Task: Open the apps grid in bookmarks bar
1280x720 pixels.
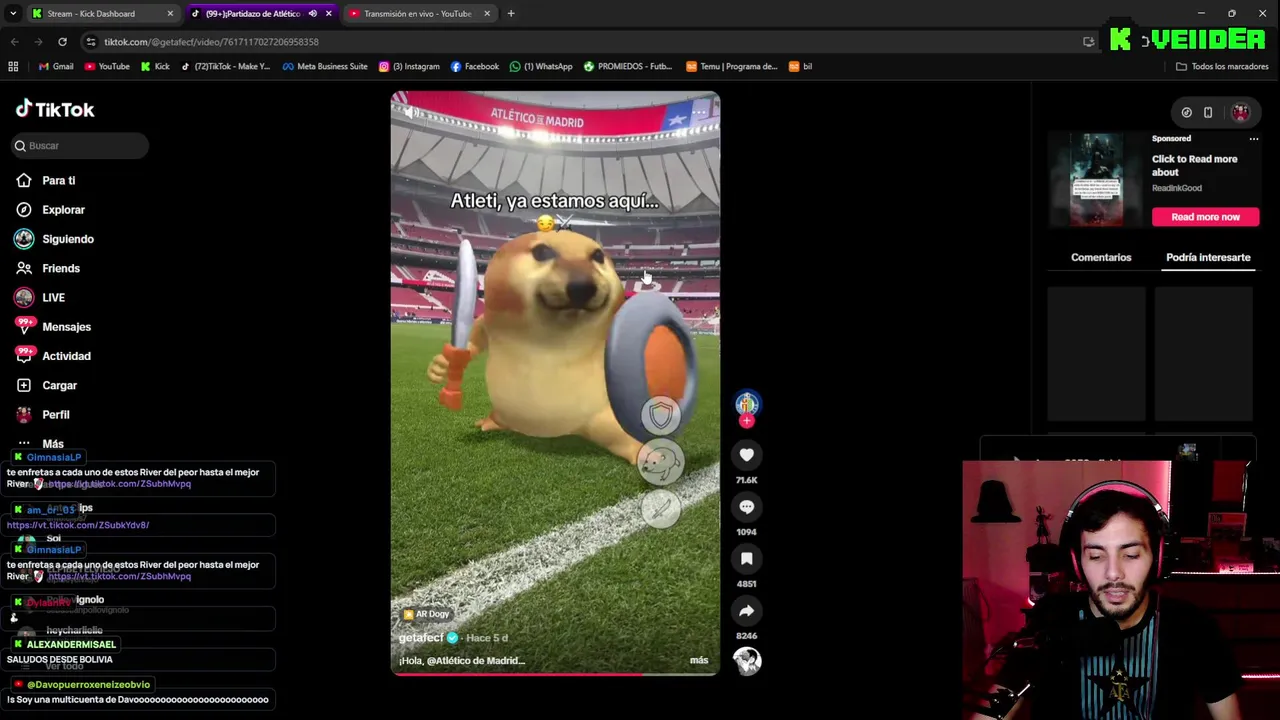Action: (x=13, y=67)
